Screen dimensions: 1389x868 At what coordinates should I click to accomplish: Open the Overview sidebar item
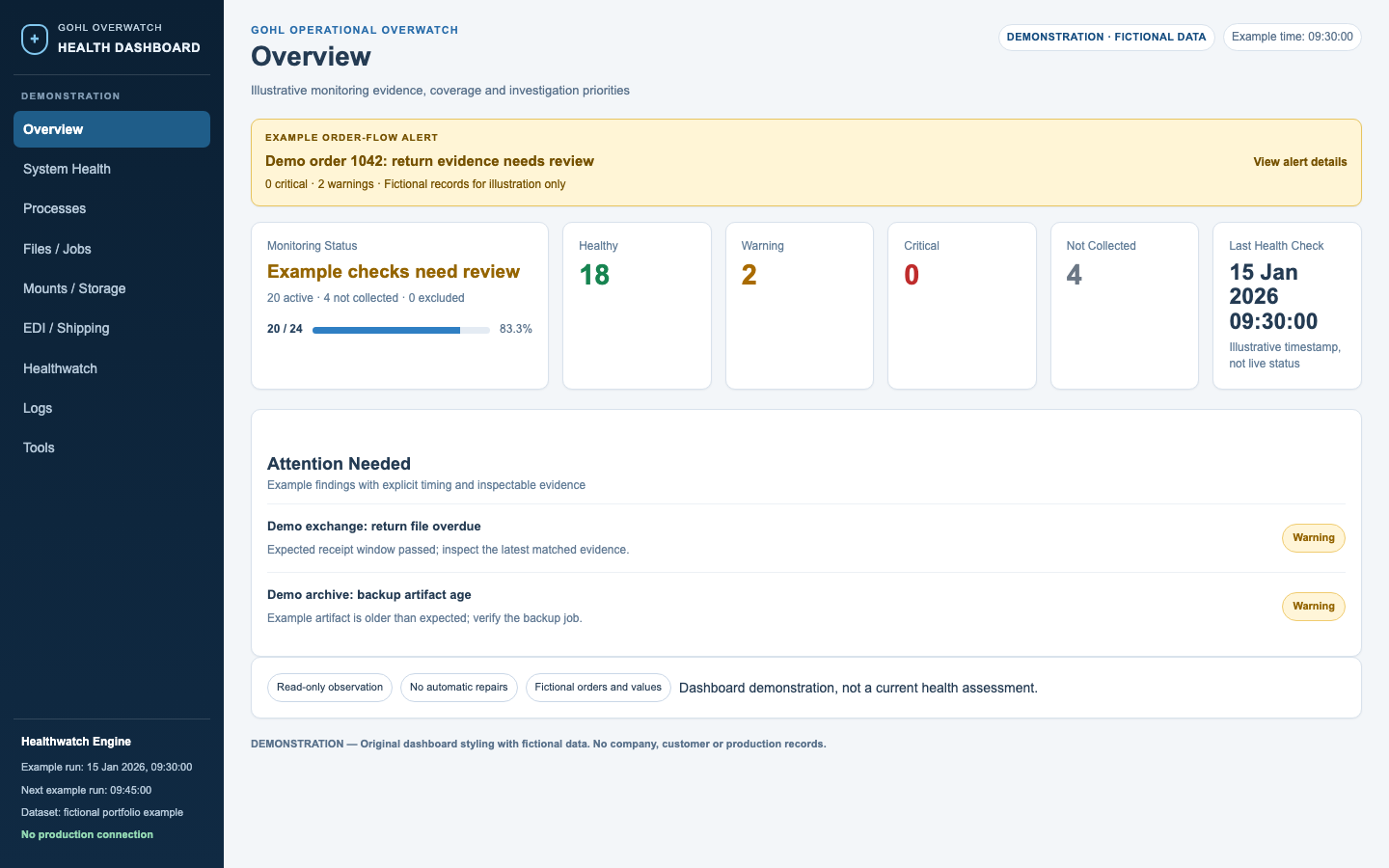112,129
